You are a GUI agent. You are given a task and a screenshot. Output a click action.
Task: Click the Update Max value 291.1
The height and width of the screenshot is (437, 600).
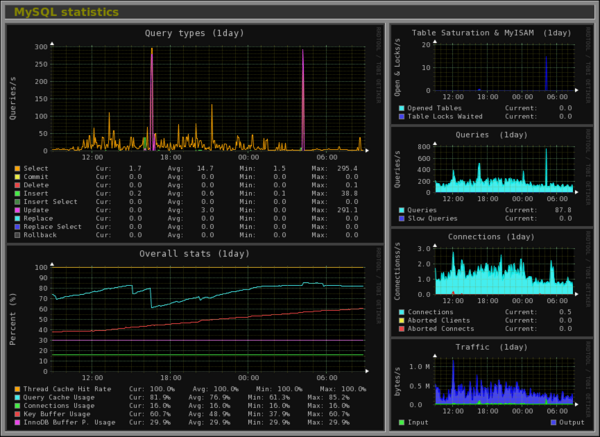click(347, 210)
